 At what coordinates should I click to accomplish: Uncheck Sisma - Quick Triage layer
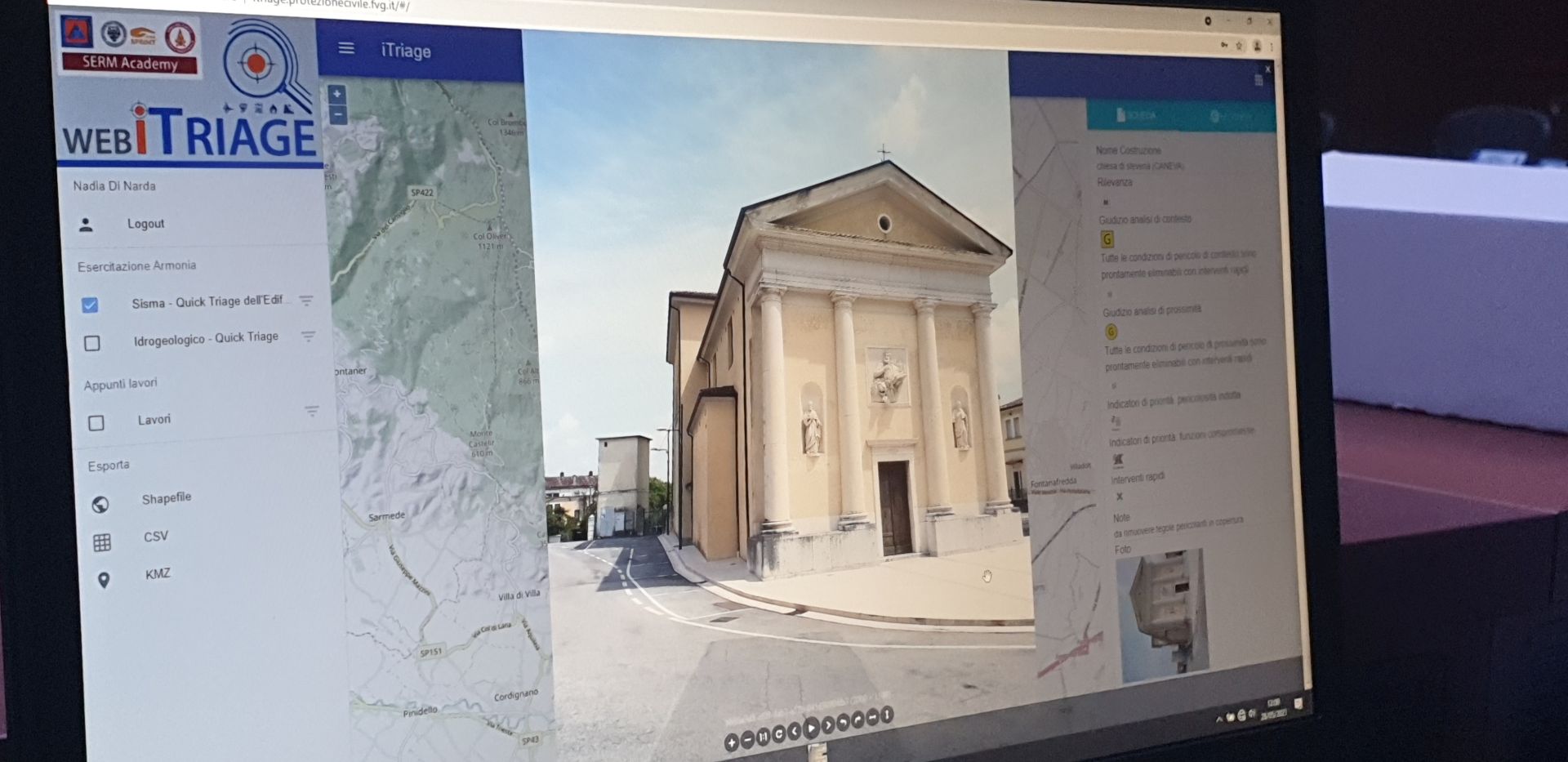click(90, 305)
